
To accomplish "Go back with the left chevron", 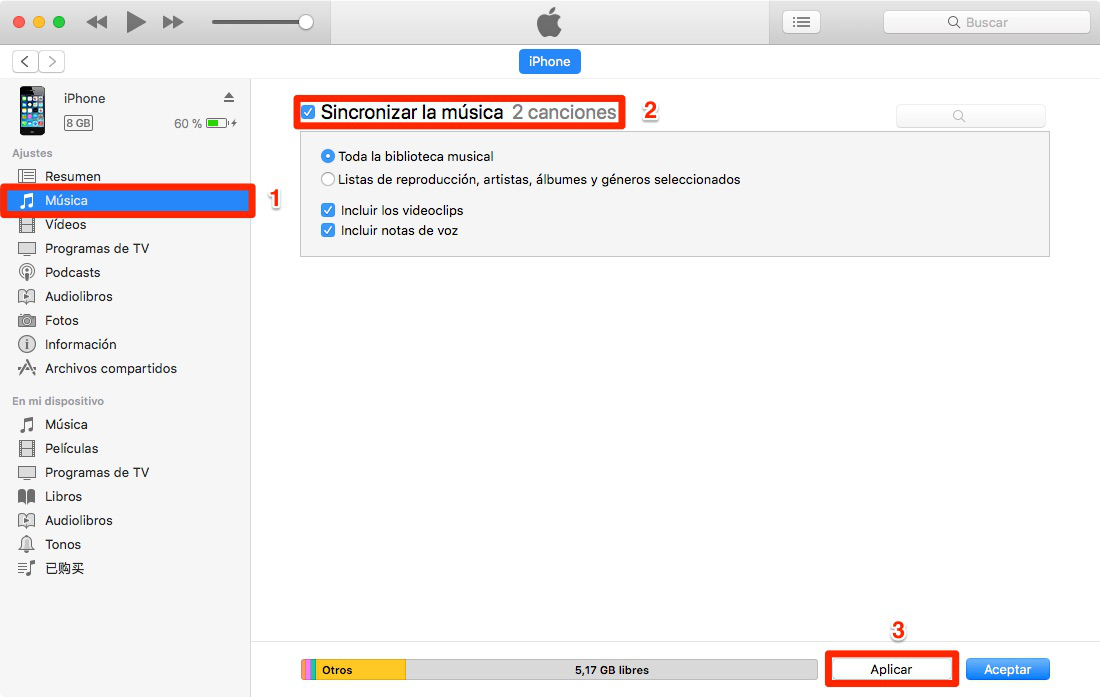I will (25, 62).
